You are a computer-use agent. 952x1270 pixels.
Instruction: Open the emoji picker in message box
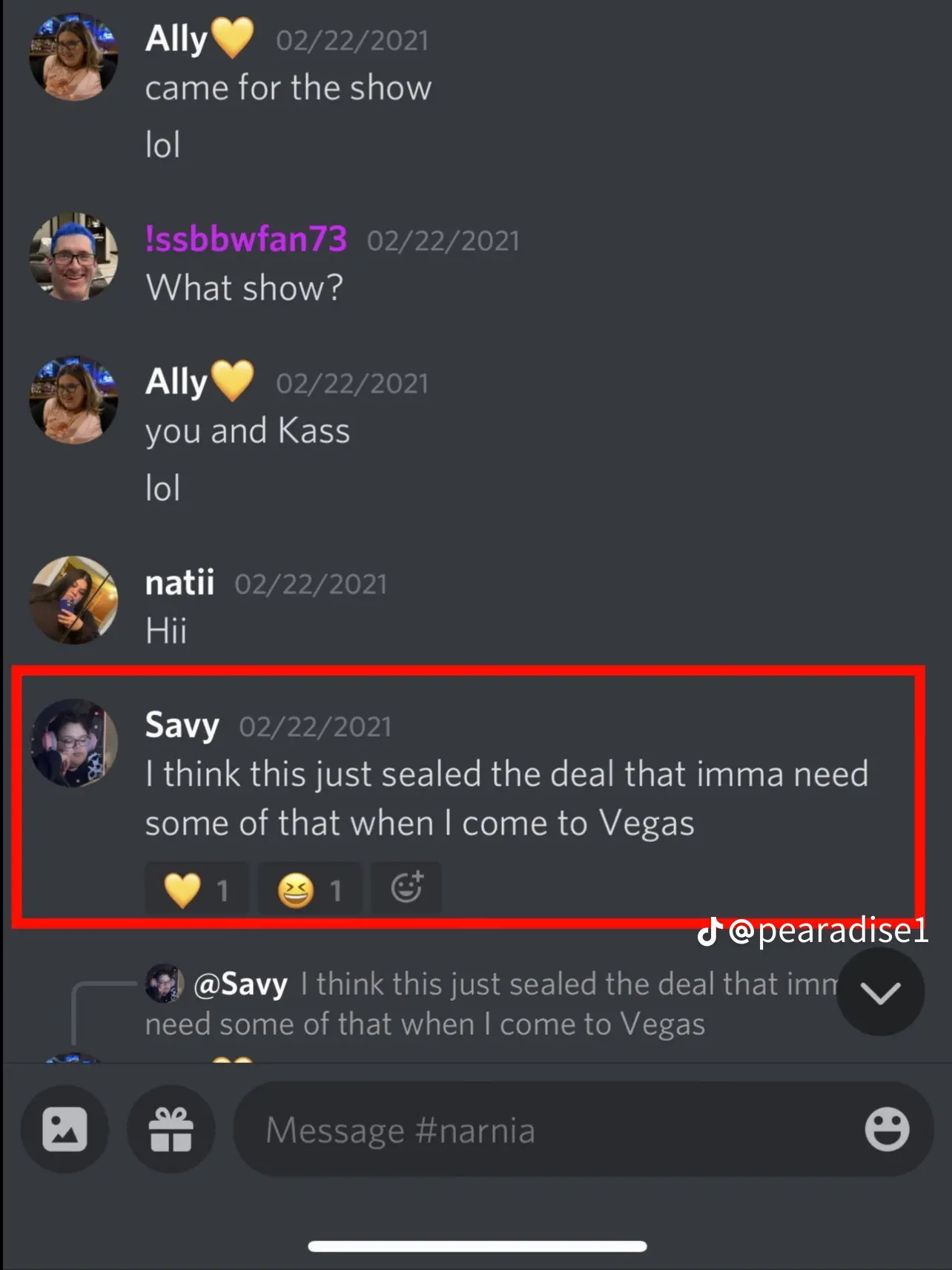[x=887, y=1129]
